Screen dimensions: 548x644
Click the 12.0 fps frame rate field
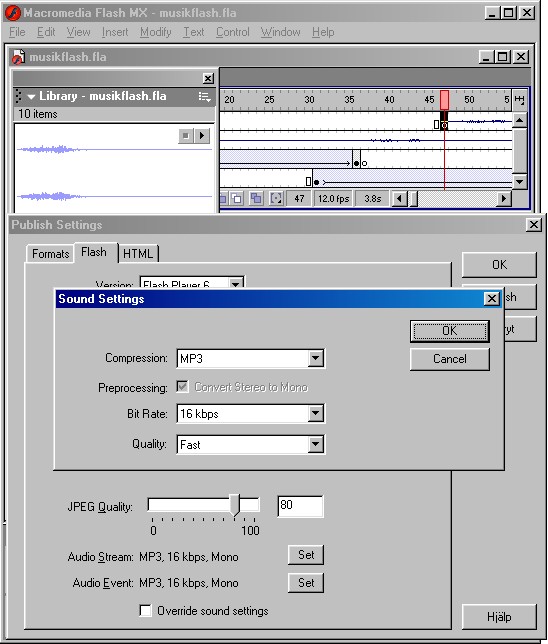[x=333, y=199]
